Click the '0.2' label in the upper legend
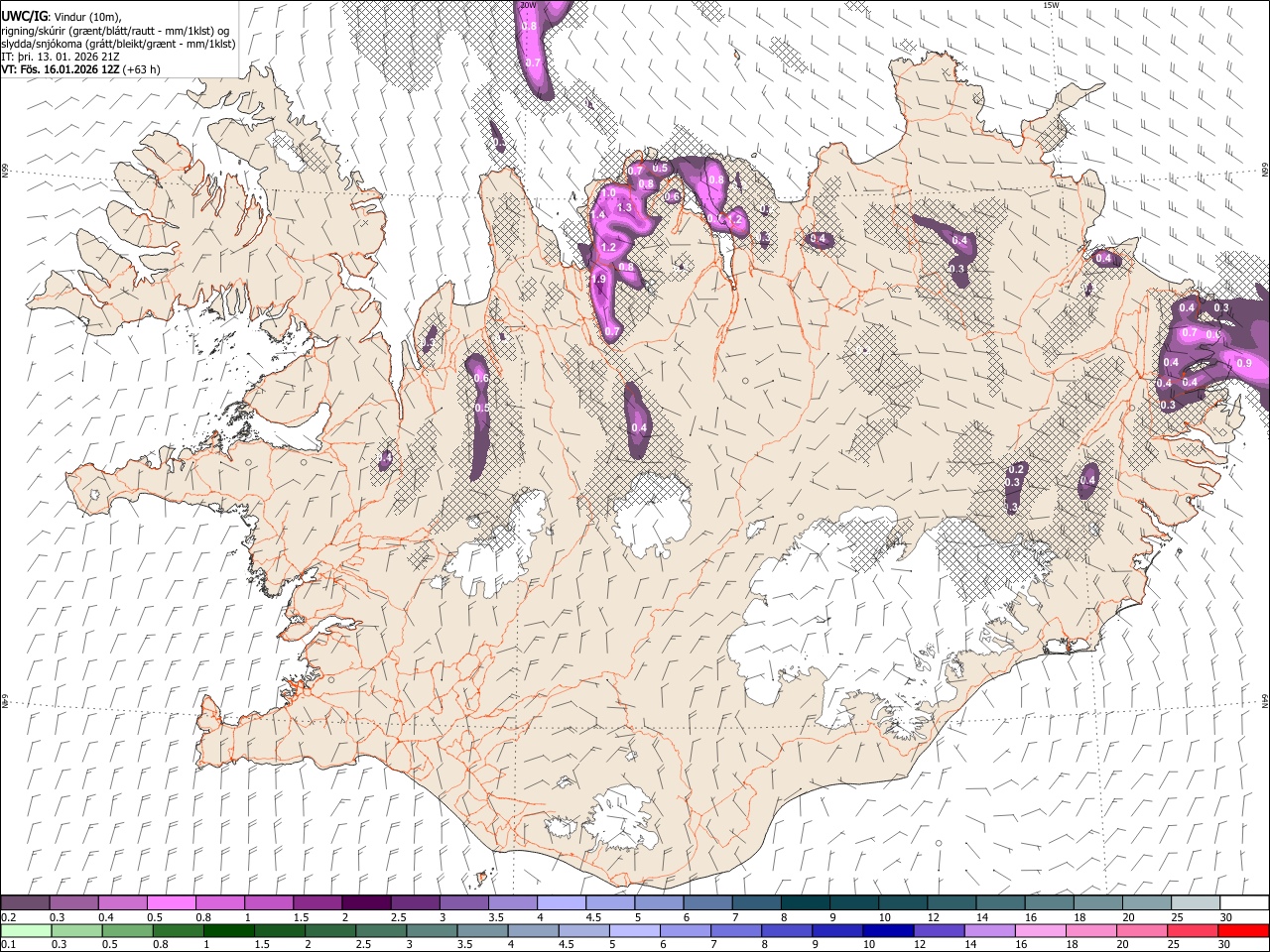The height and width of the screenshot is (952, 1270). pyautogui.click(x=9, y=917)
